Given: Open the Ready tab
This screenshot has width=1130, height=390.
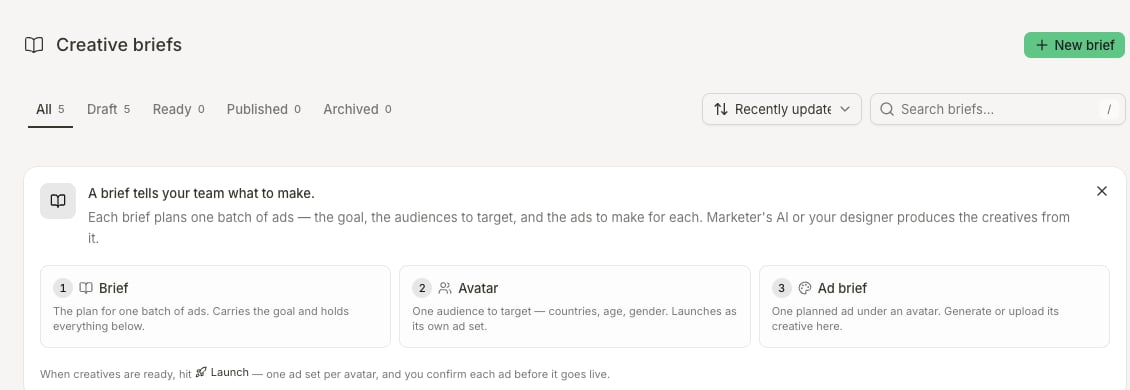Looking at the screenshot, I should click(x=178, y=110).
